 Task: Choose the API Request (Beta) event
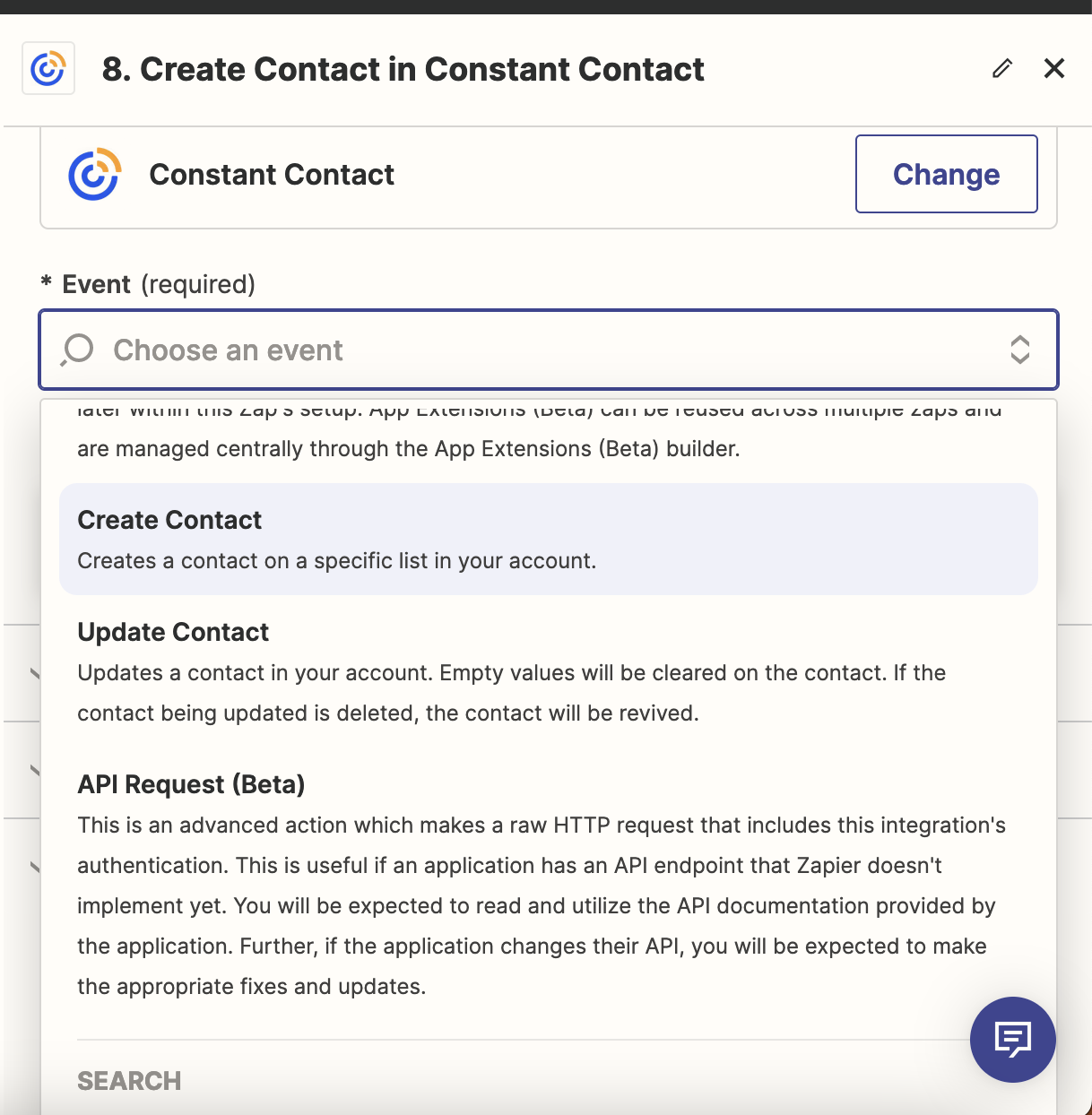pos(549,886)
